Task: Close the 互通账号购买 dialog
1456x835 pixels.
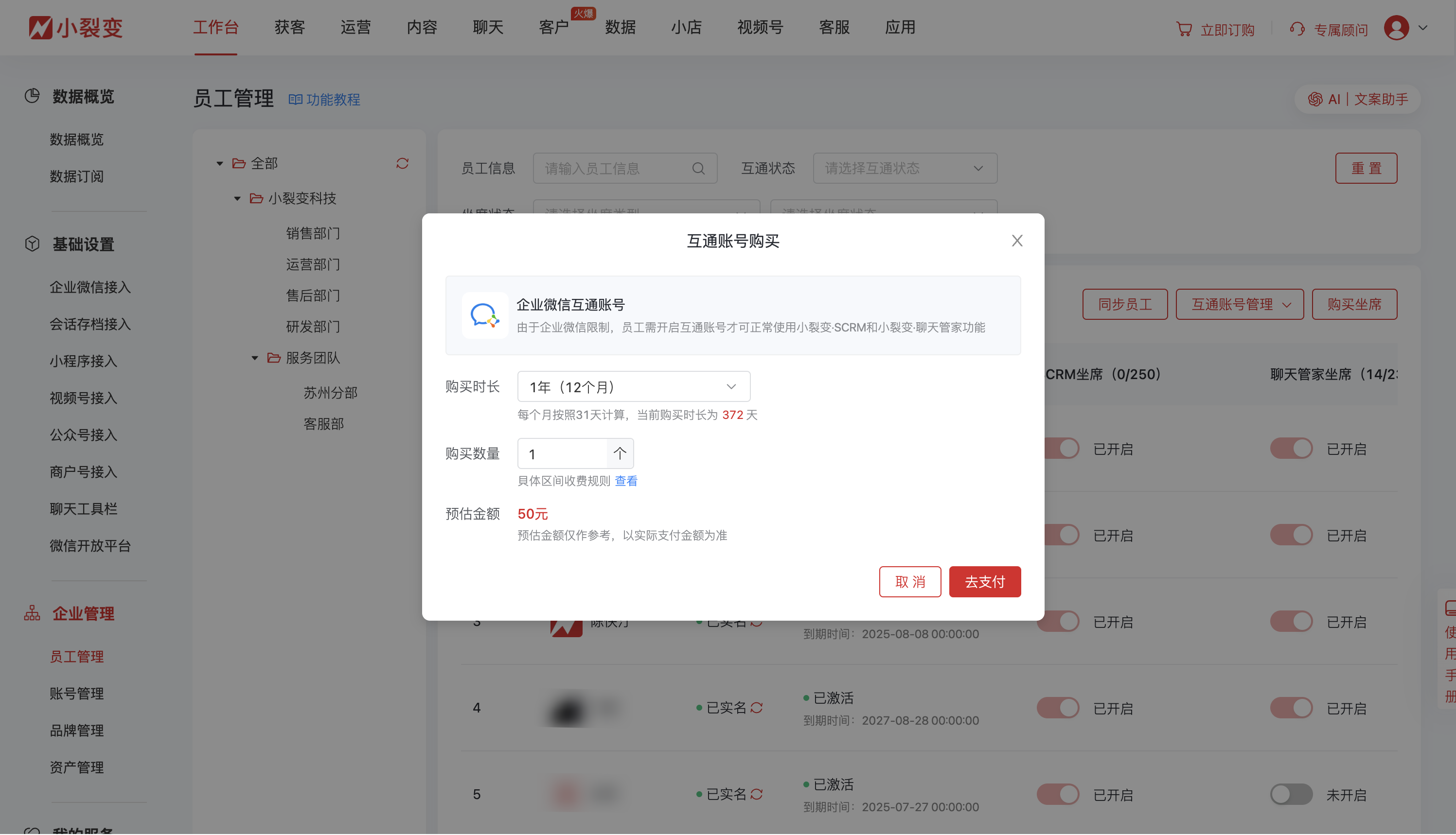Action: pos(1016,241)
